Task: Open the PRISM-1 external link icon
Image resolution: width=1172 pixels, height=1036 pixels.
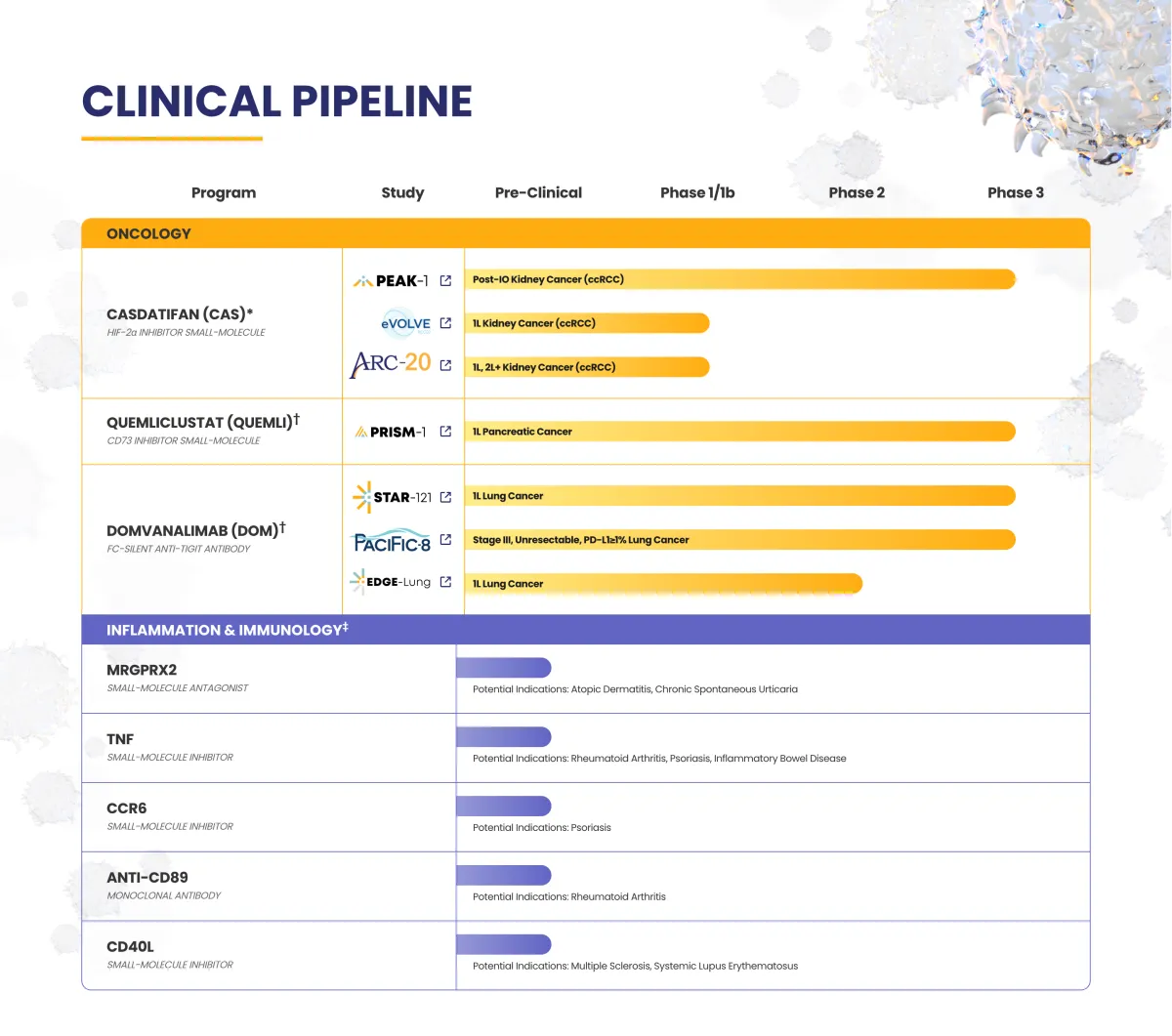Action: coord(445,431)
